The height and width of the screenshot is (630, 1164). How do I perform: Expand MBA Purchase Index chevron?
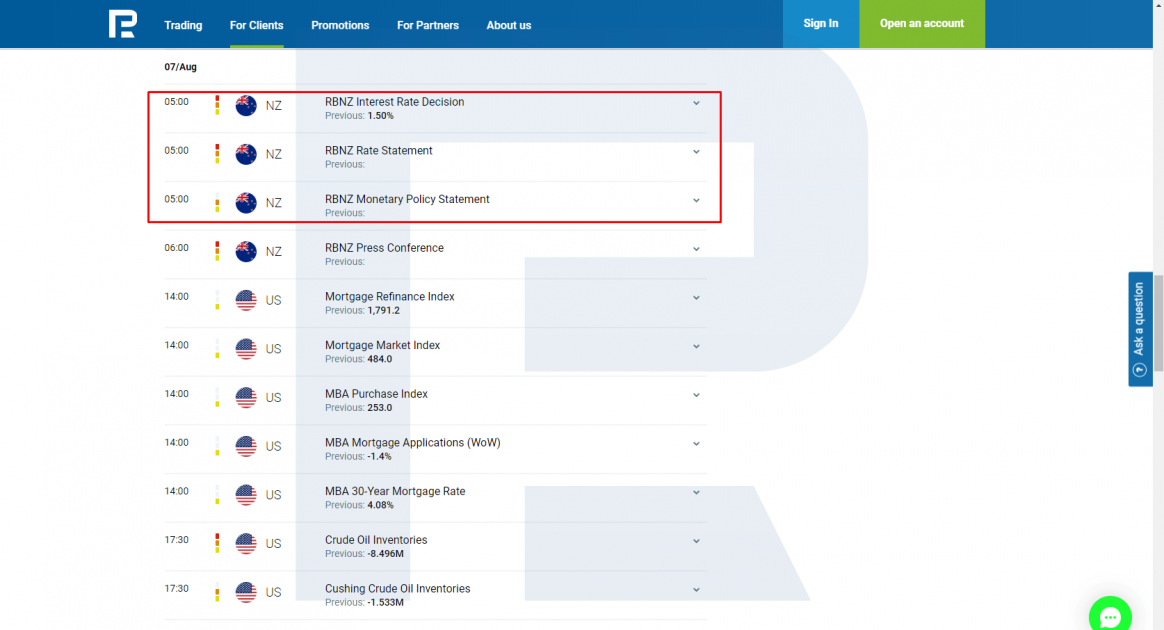(x=696, y=395)
